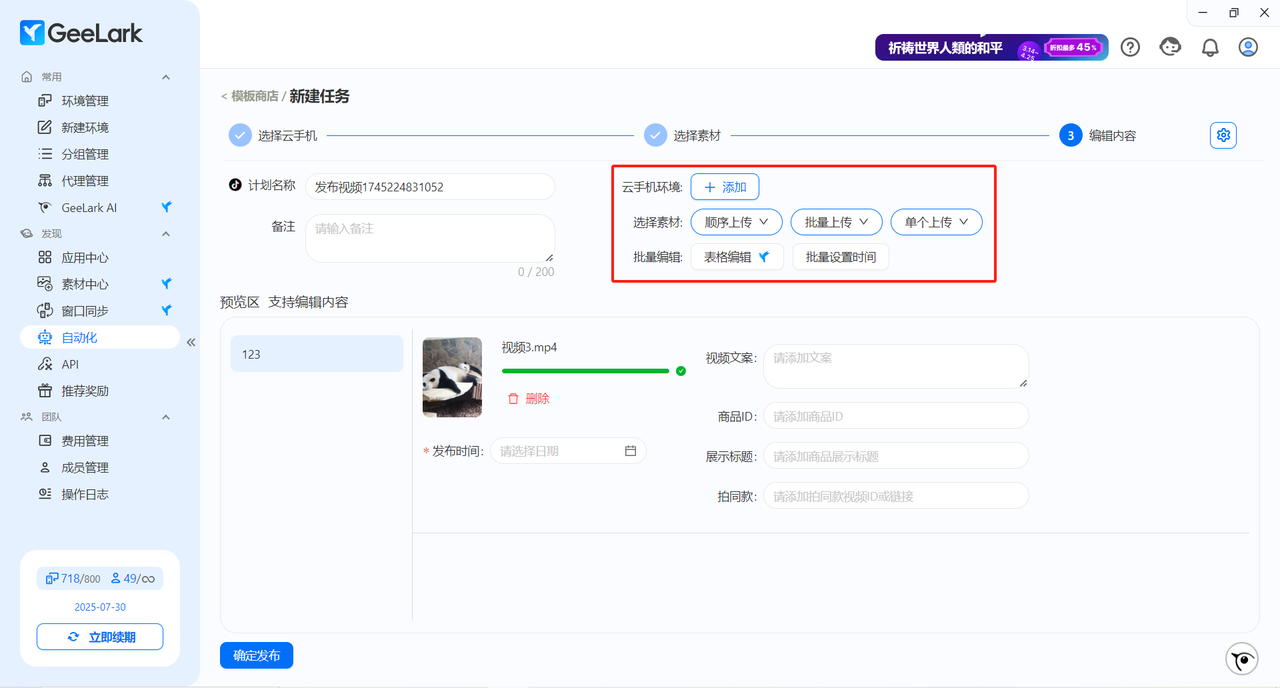Click the settings gear icon beside the steps

[1223, 136]
